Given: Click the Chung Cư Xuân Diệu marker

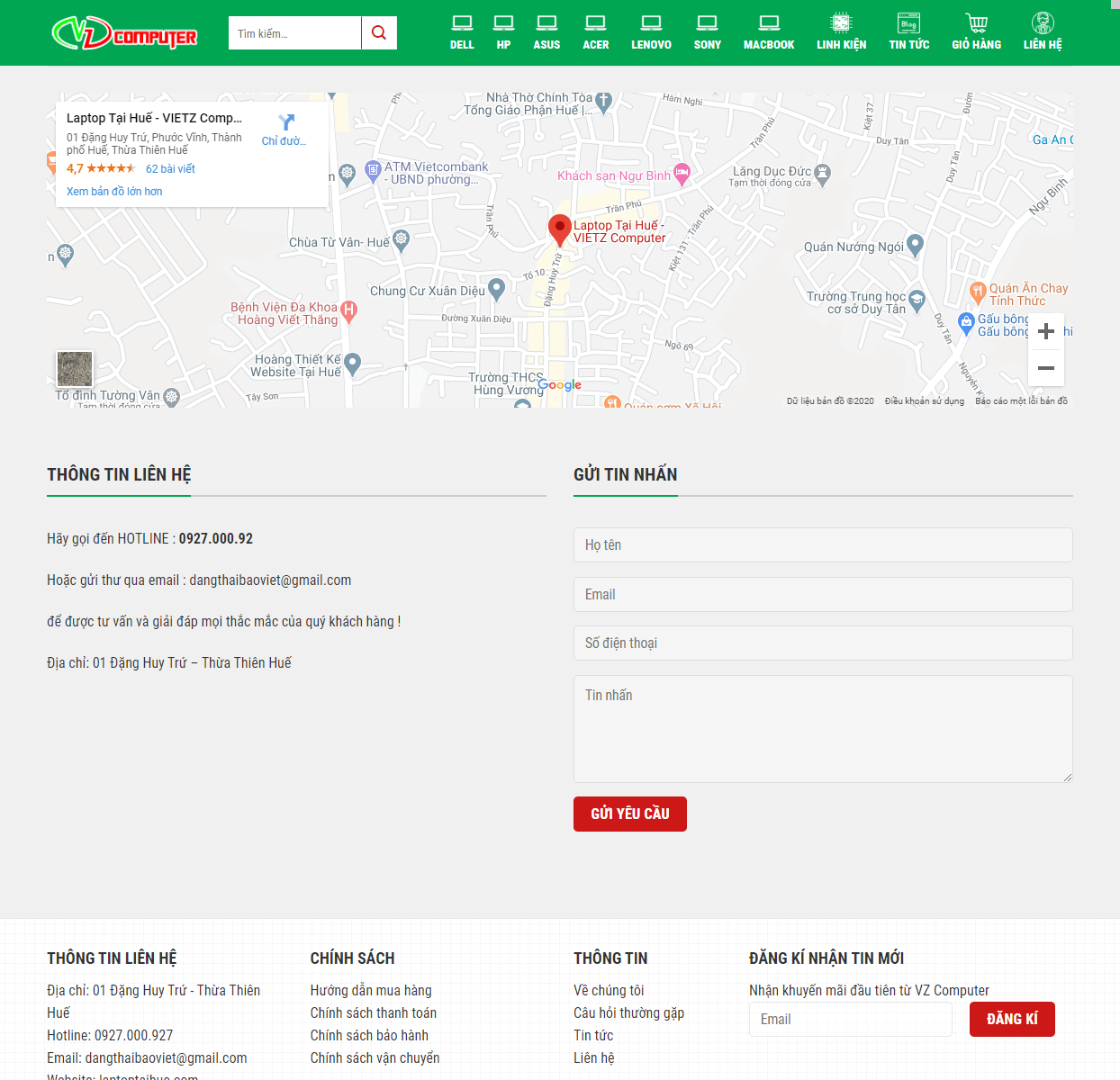Looking at the screenshot, I should (x=496, y=289).
